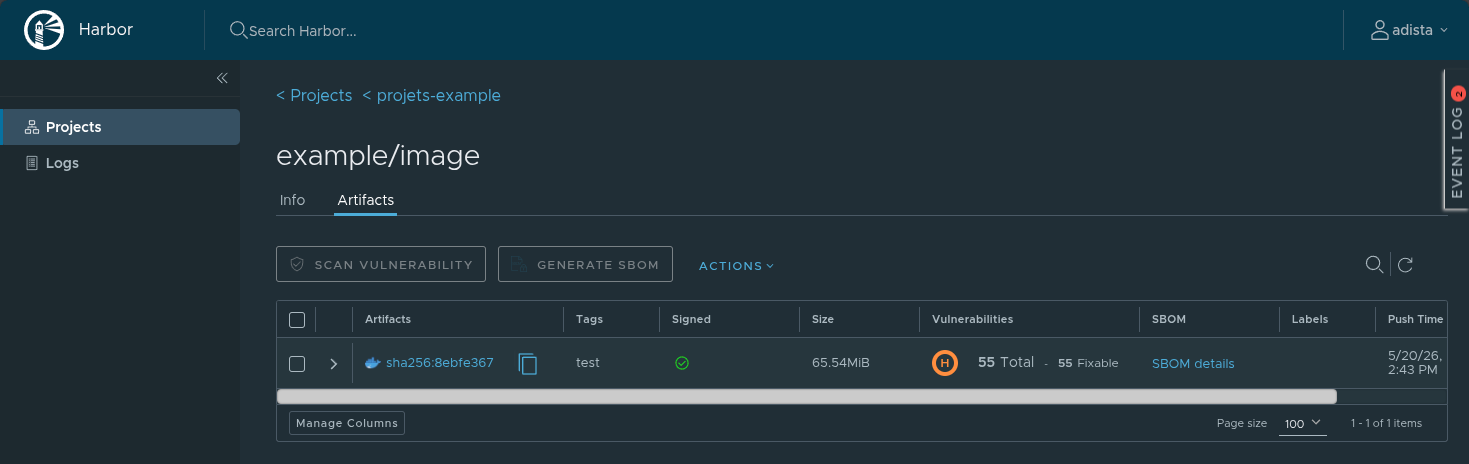Viewport: 1469px width, 464px height.
Task: Click the orange H vulnerability severity badge
Action: tap(944, 363)
